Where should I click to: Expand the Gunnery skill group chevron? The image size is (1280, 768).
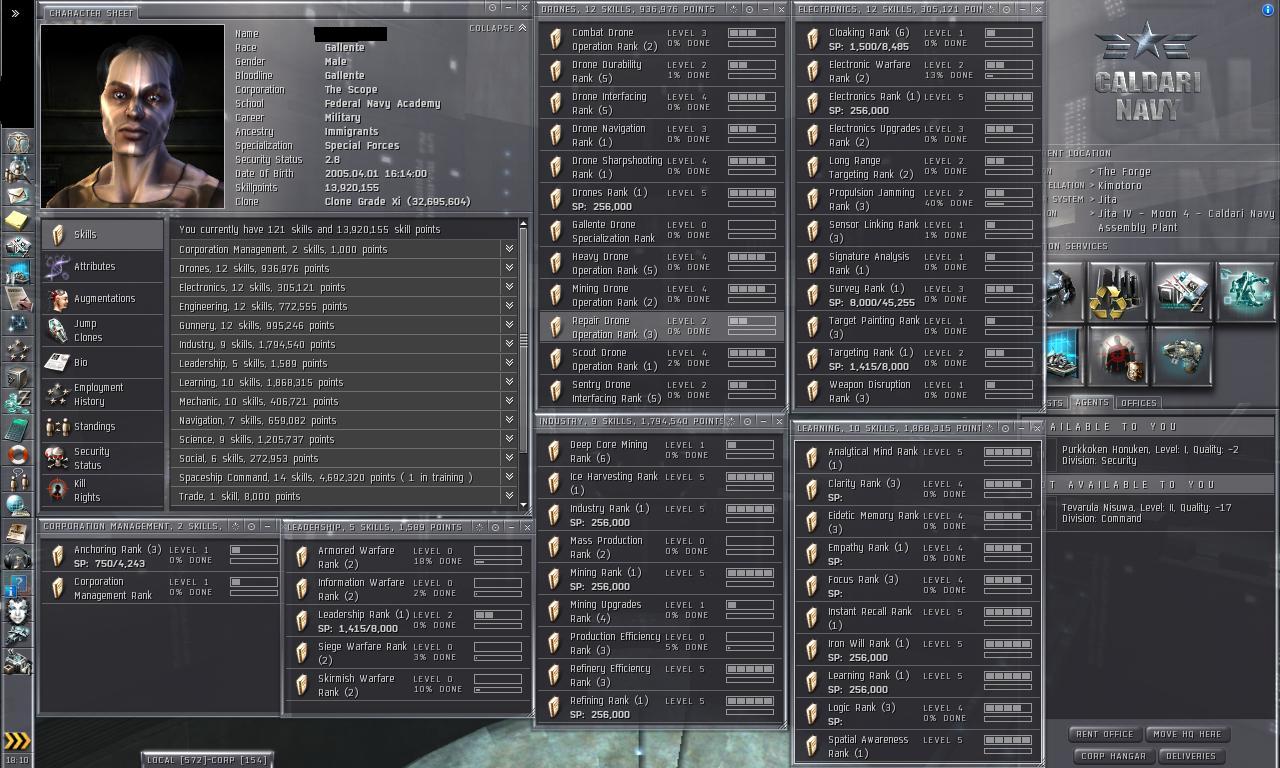(x=509, y=325)
